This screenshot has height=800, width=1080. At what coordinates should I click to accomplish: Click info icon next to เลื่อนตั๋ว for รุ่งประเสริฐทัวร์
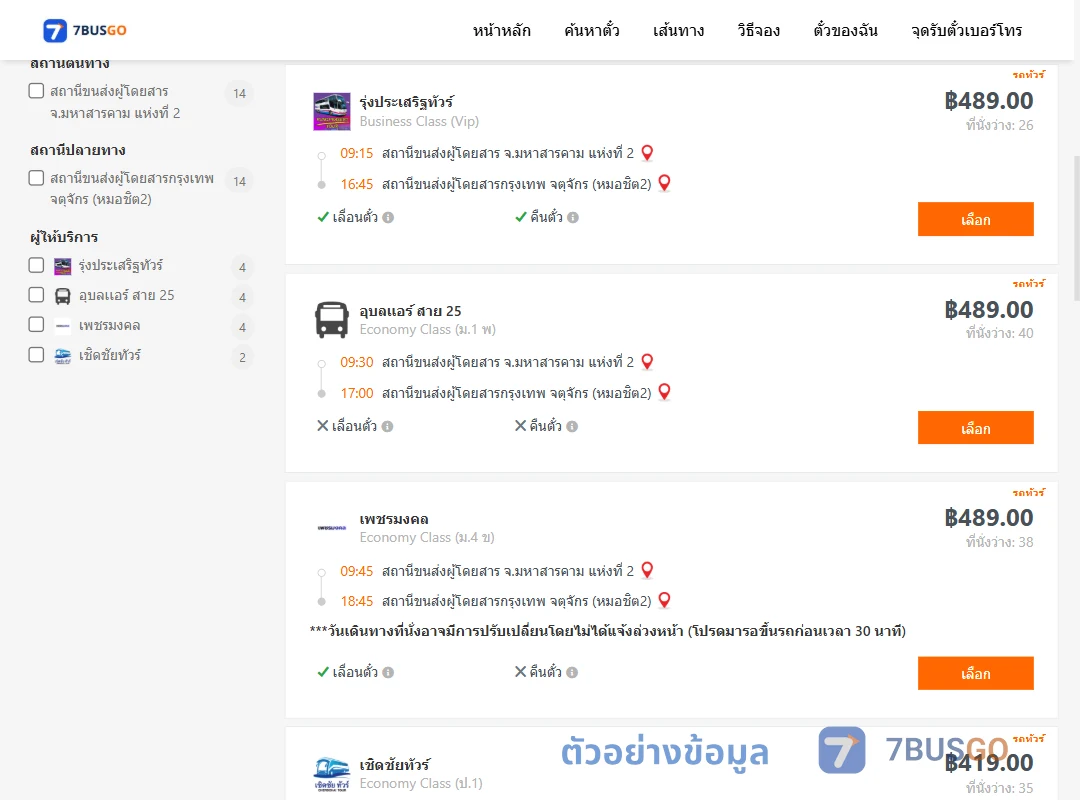pos(388,218)
